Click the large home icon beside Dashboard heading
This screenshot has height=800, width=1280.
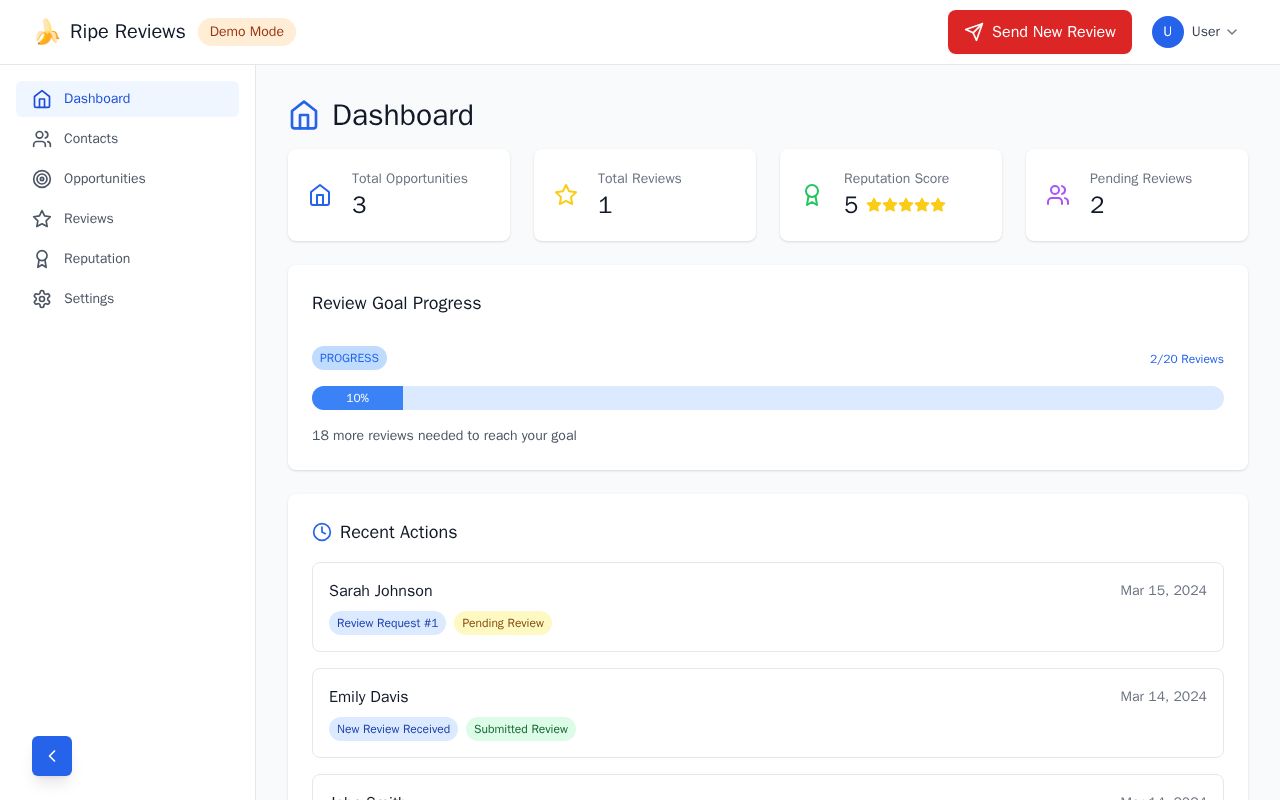pos(304,115)
